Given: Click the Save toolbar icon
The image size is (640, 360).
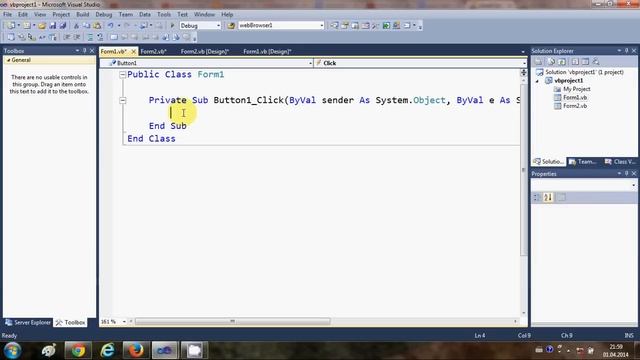Looking at the screenshot, I should click(x=53, y=25).
